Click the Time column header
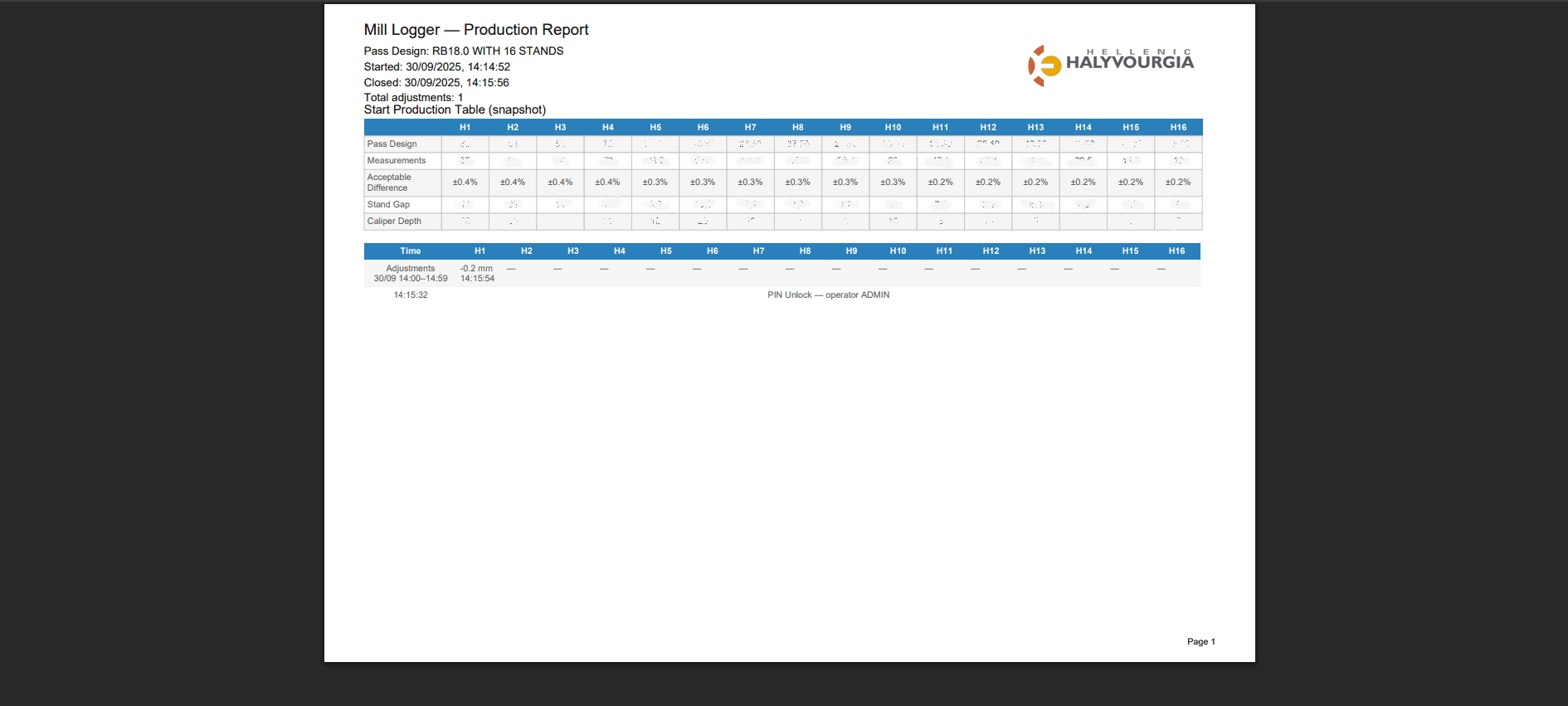 point(410,251)
